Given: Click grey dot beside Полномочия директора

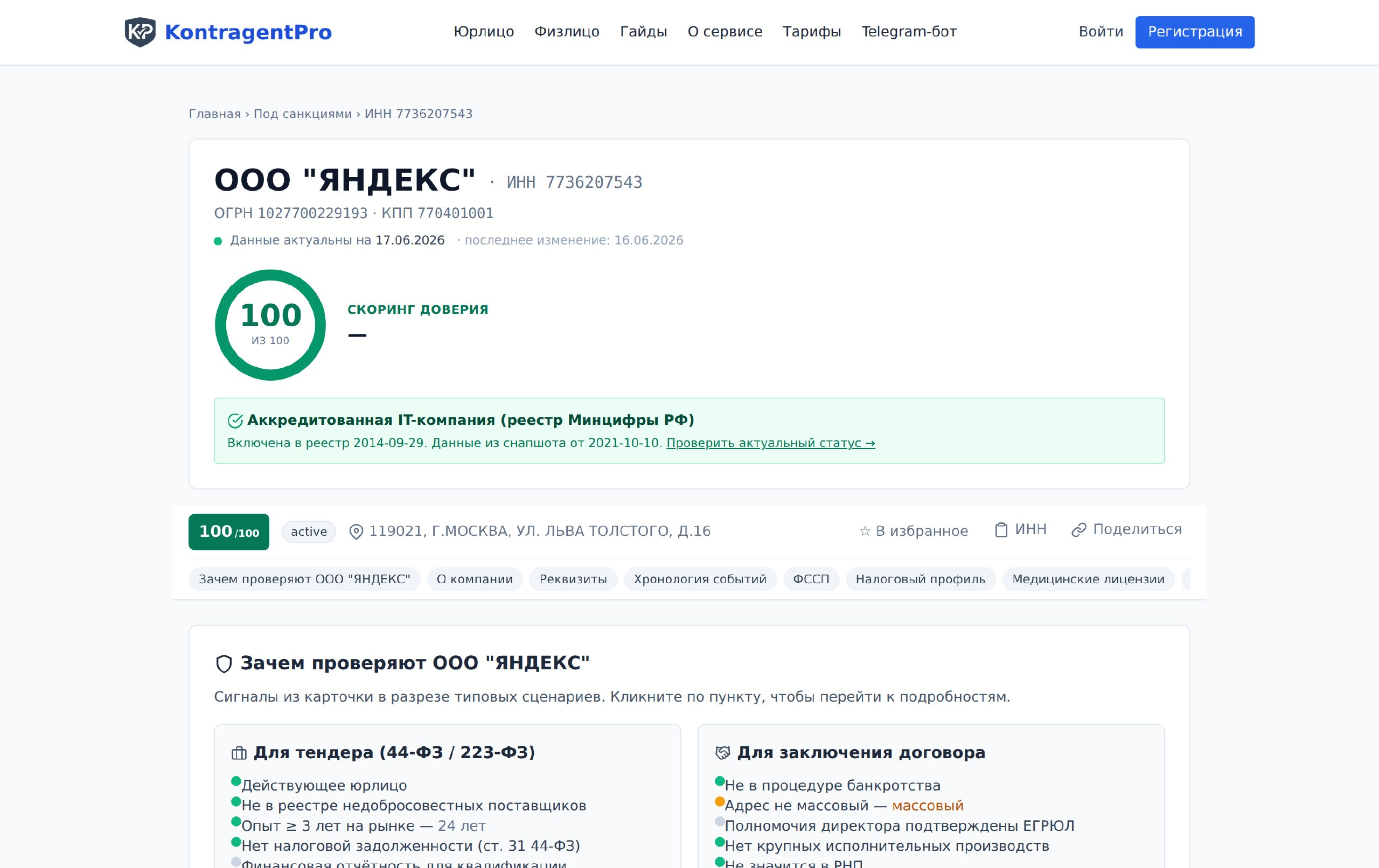Looking at the screenshot, I should [x=719, y=821].
